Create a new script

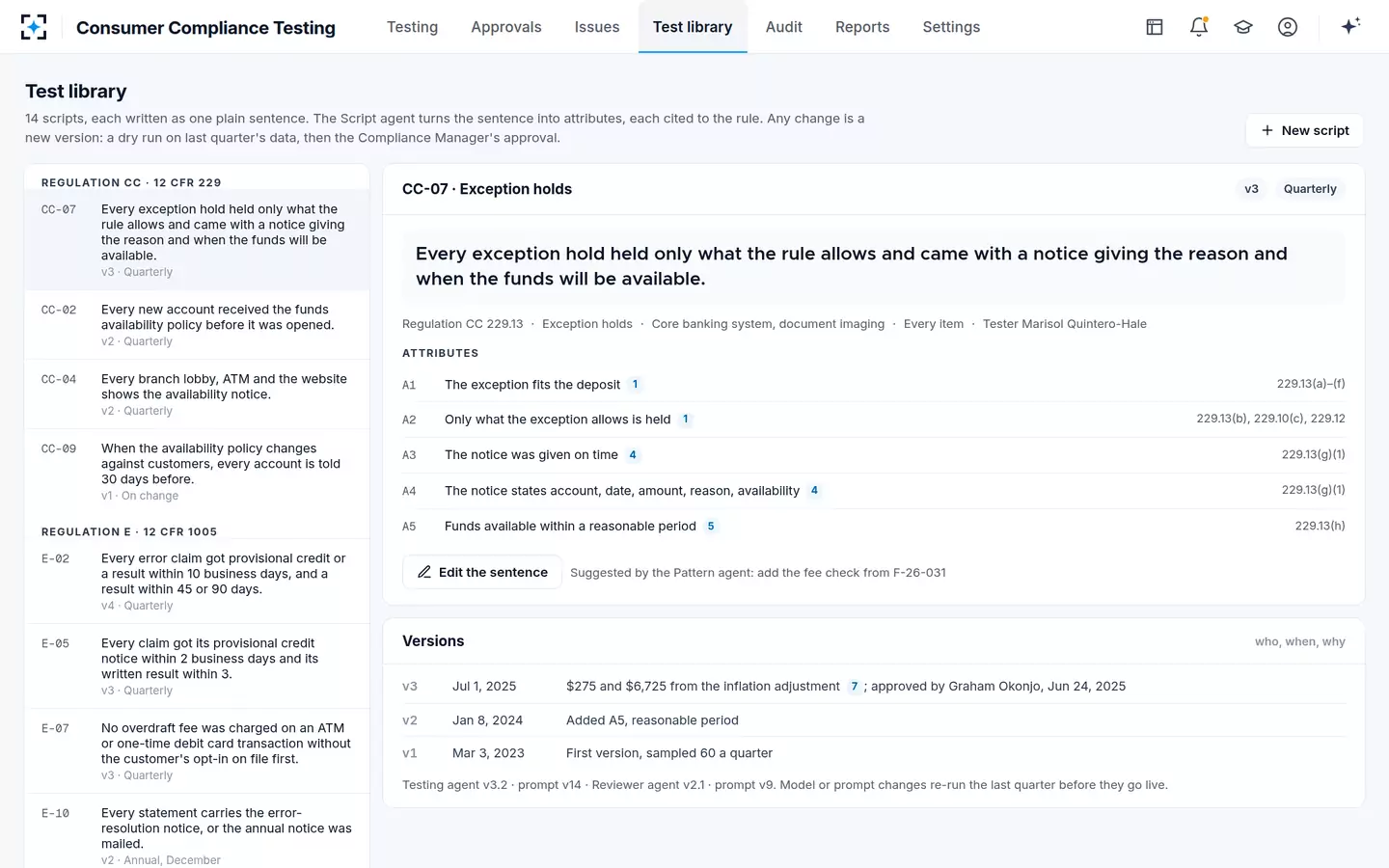pos(1304,130)
